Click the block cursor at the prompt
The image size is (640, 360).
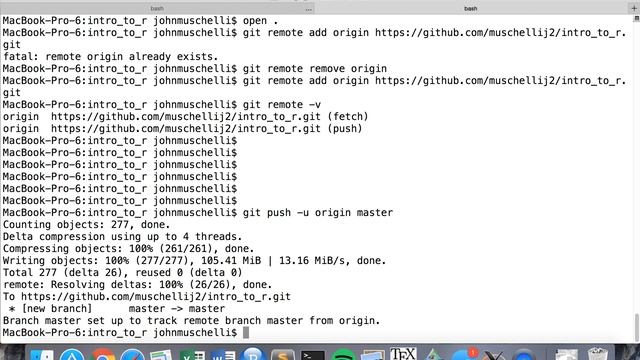point(246,333)
